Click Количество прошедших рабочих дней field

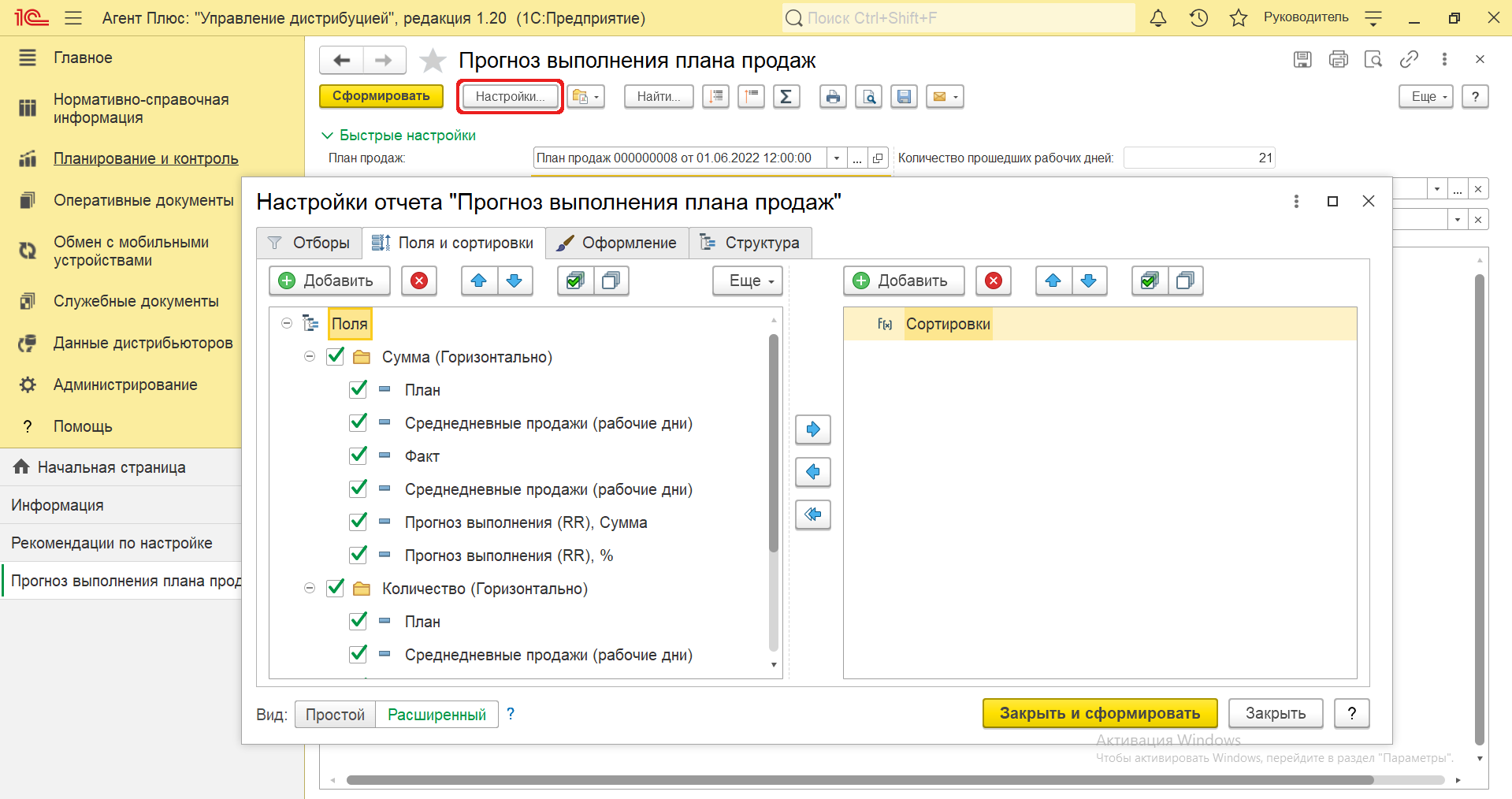tap(1199, 158)
